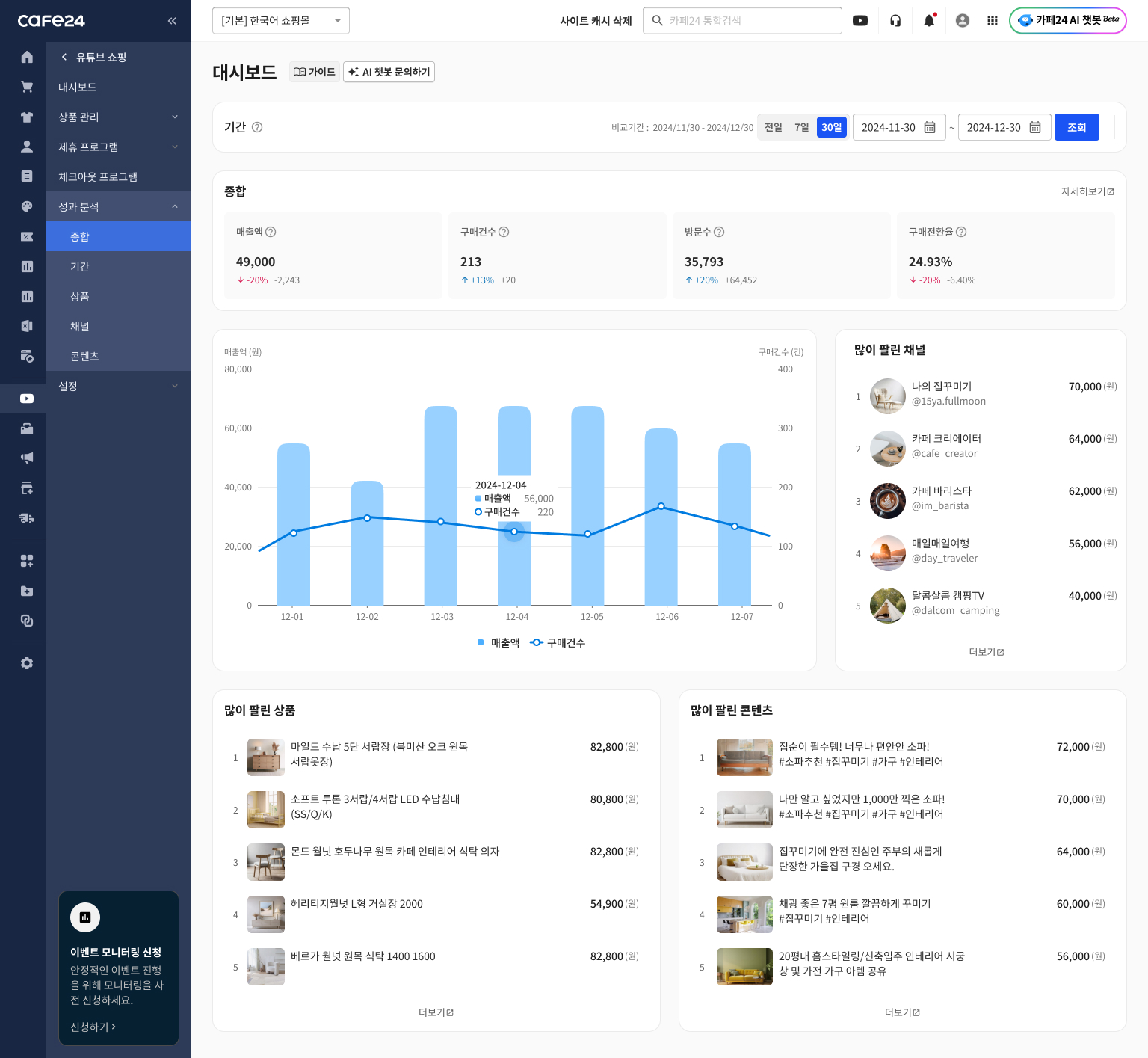The height and width of the screenshot is (1058, 1148).
Task: Click the headset support icon
Action: (895, 21)
